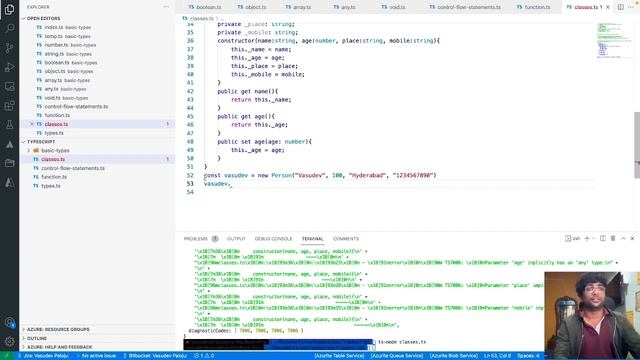Viewport: 640px width, 360px height.
Task: Maximize the panel size chevron
Action: point(623,238)
